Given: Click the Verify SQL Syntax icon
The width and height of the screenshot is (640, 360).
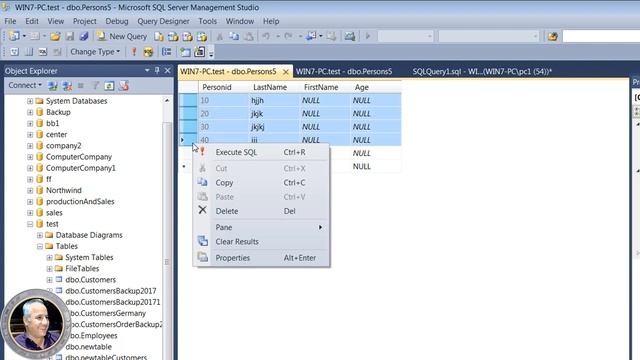Looking at the screenshot, I should [x=148, y=52].
